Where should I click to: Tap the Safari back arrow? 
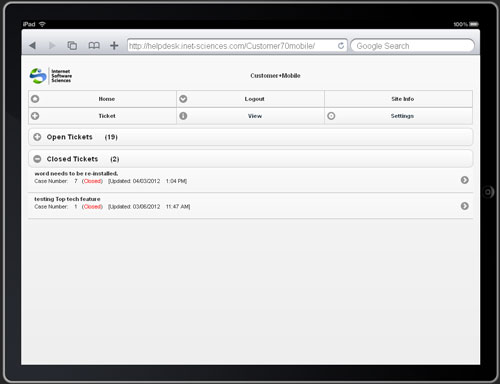[33, 45]
